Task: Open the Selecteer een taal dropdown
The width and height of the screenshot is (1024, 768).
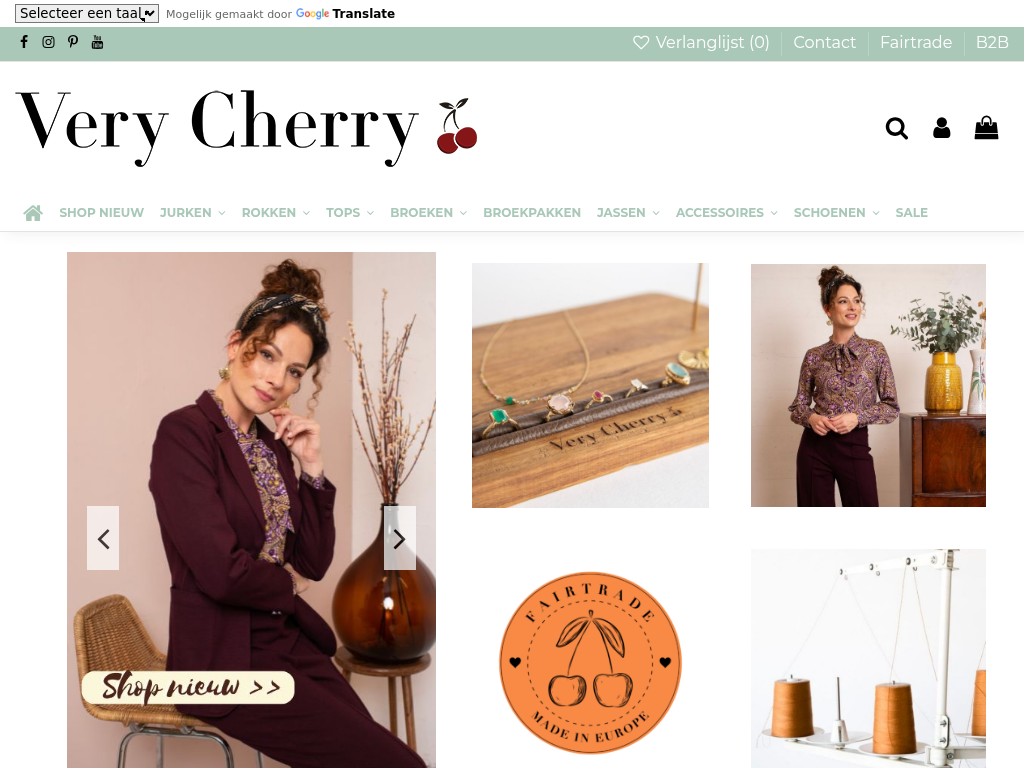Action: pos(87,13)
